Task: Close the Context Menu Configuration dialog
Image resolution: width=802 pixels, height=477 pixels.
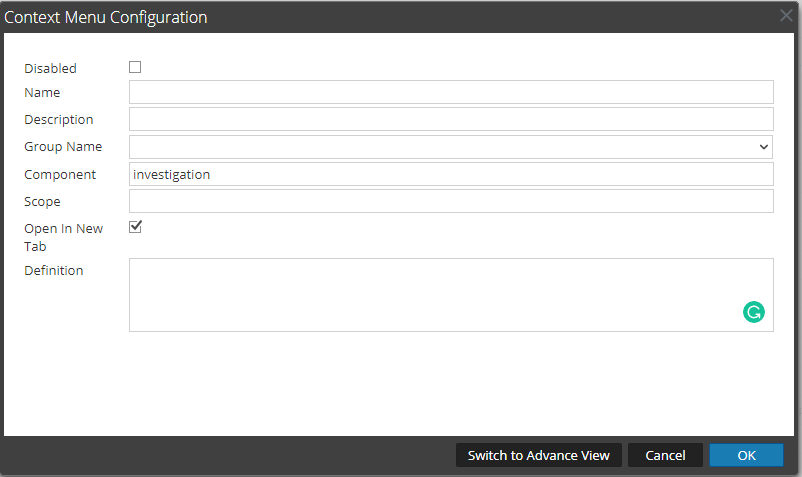Action: point(786,16)
